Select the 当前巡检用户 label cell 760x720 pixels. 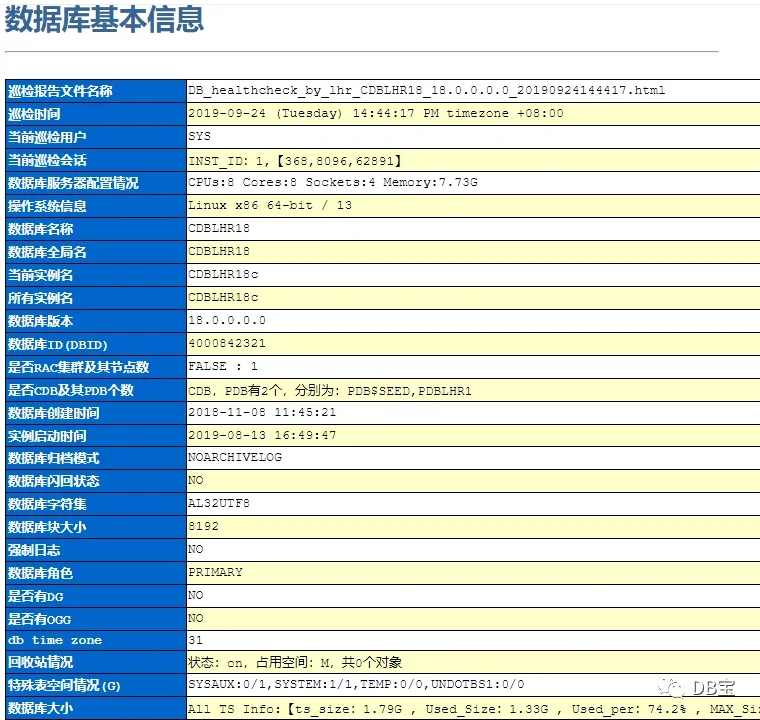click(96, 137)
